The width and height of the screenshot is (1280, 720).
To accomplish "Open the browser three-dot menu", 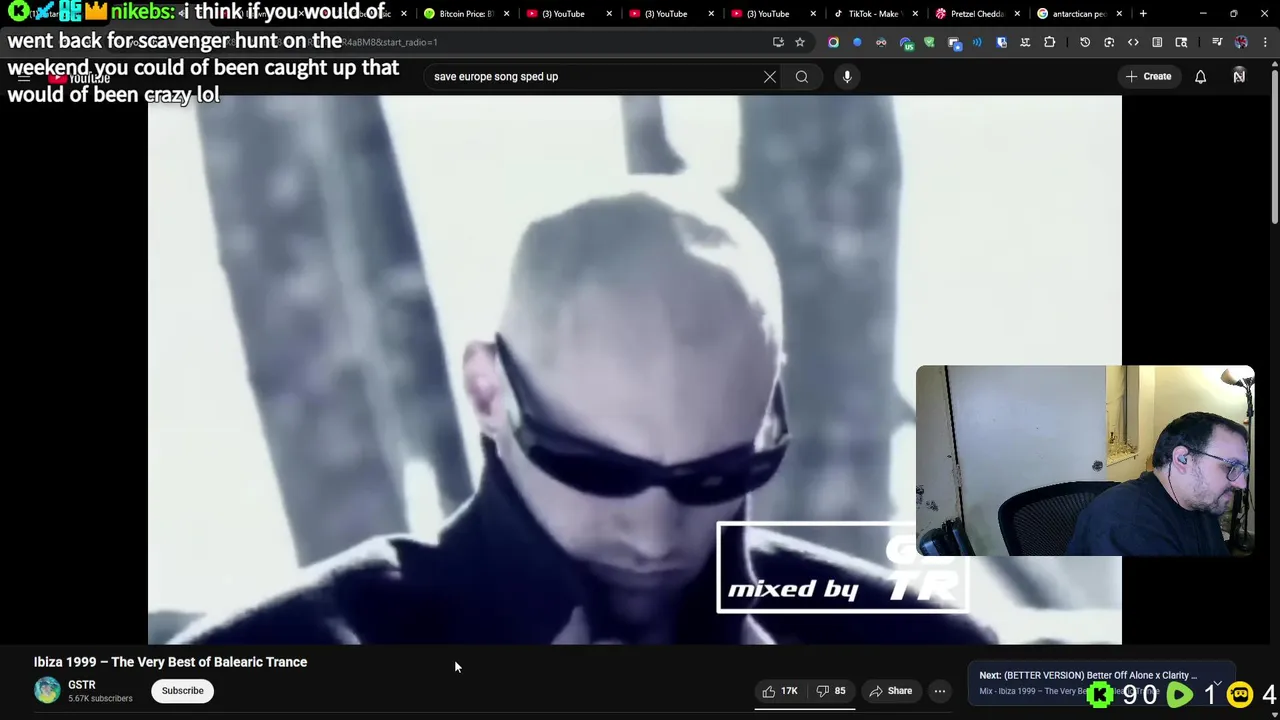I will (1265, 42).
